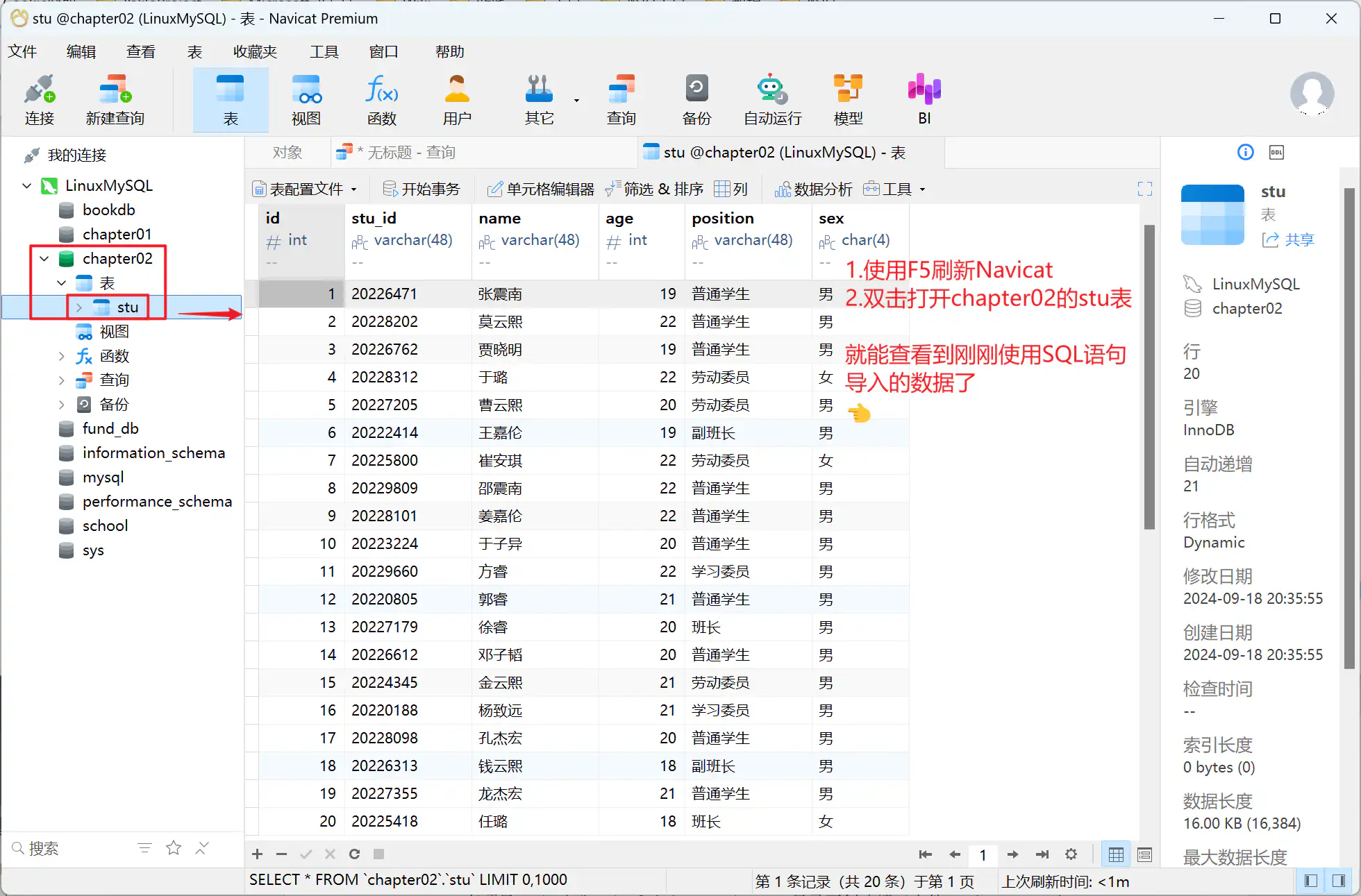
Task: Switch to form view
Action: [x=1145, y=855]
